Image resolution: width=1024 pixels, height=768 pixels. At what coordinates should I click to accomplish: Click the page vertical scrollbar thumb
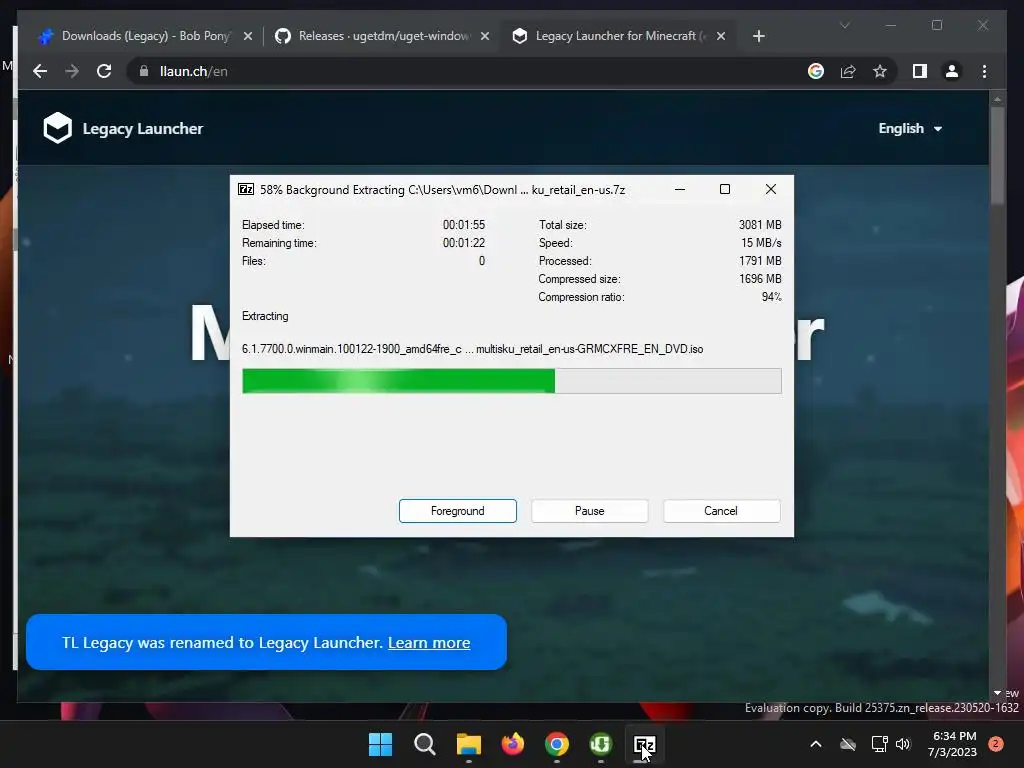pyautogui.click(x=997, y=155)
